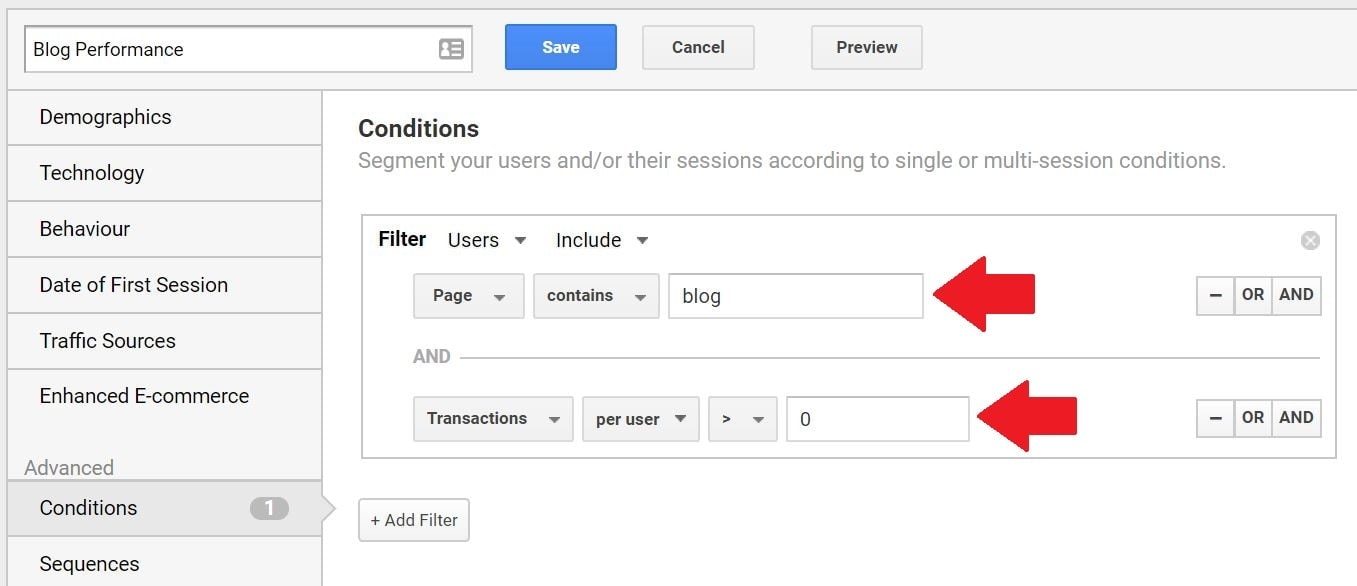1357x586 pixels.
Task: Click the minus icon on the Page row
Action: point(1215,295)
